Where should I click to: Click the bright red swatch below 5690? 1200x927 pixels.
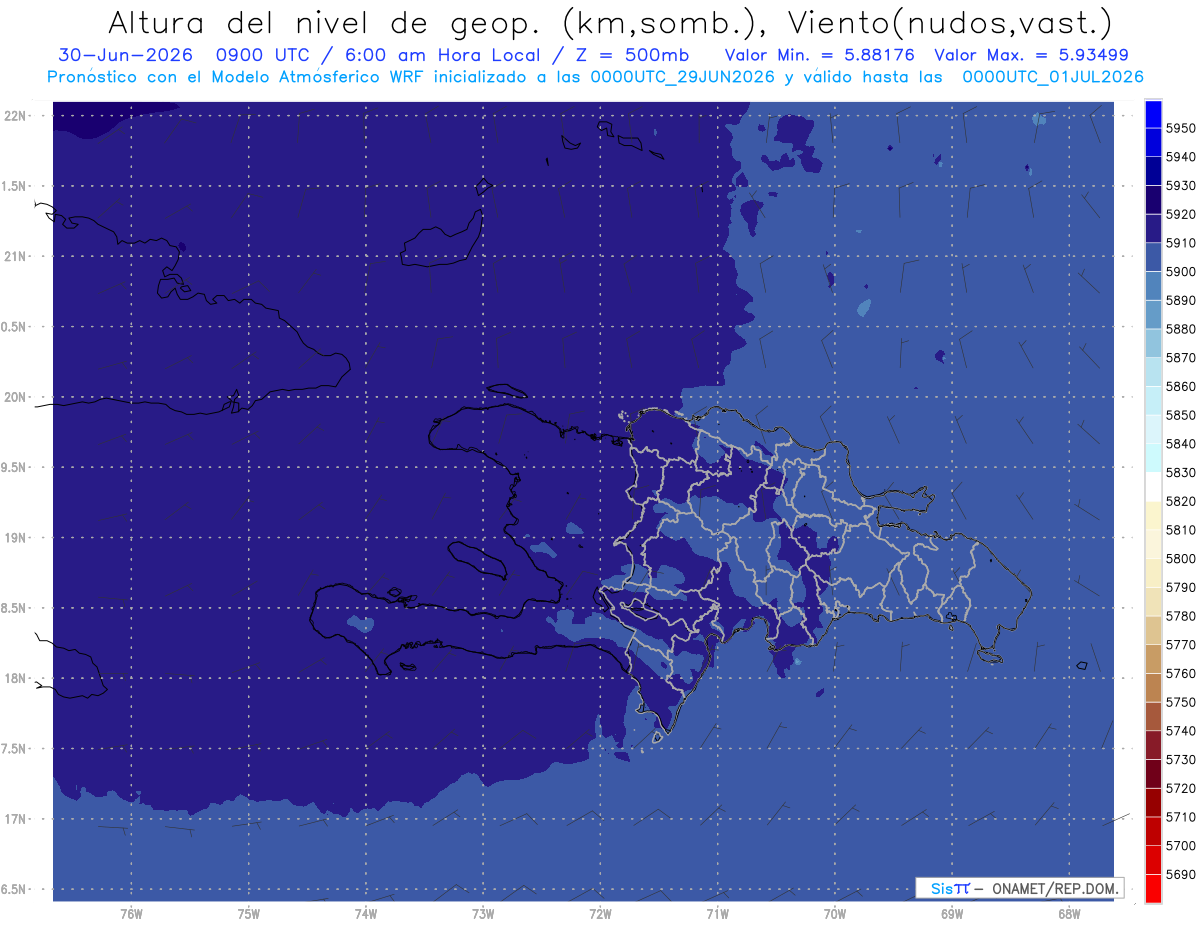[1153, 888]
